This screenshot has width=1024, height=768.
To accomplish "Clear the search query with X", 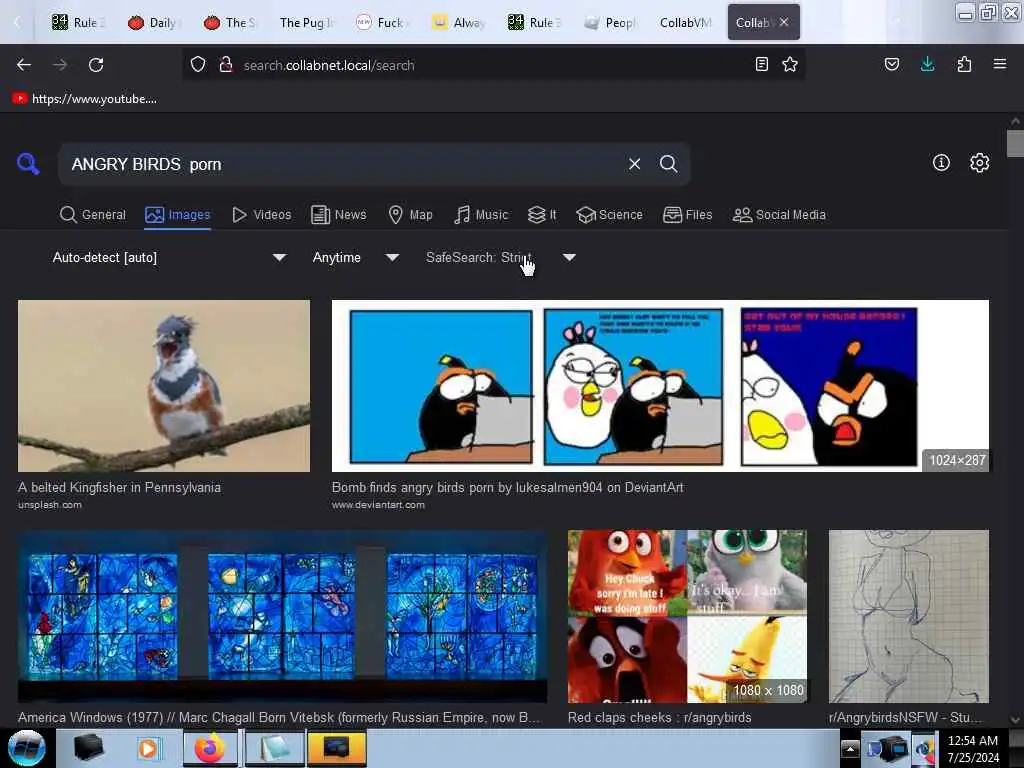I will tap(634, 164).
